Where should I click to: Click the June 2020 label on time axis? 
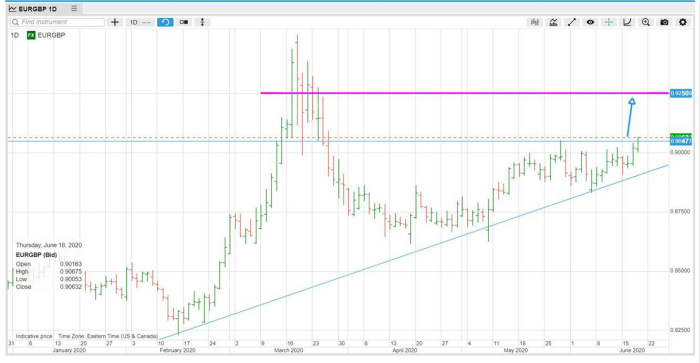(x=632, y=350)
